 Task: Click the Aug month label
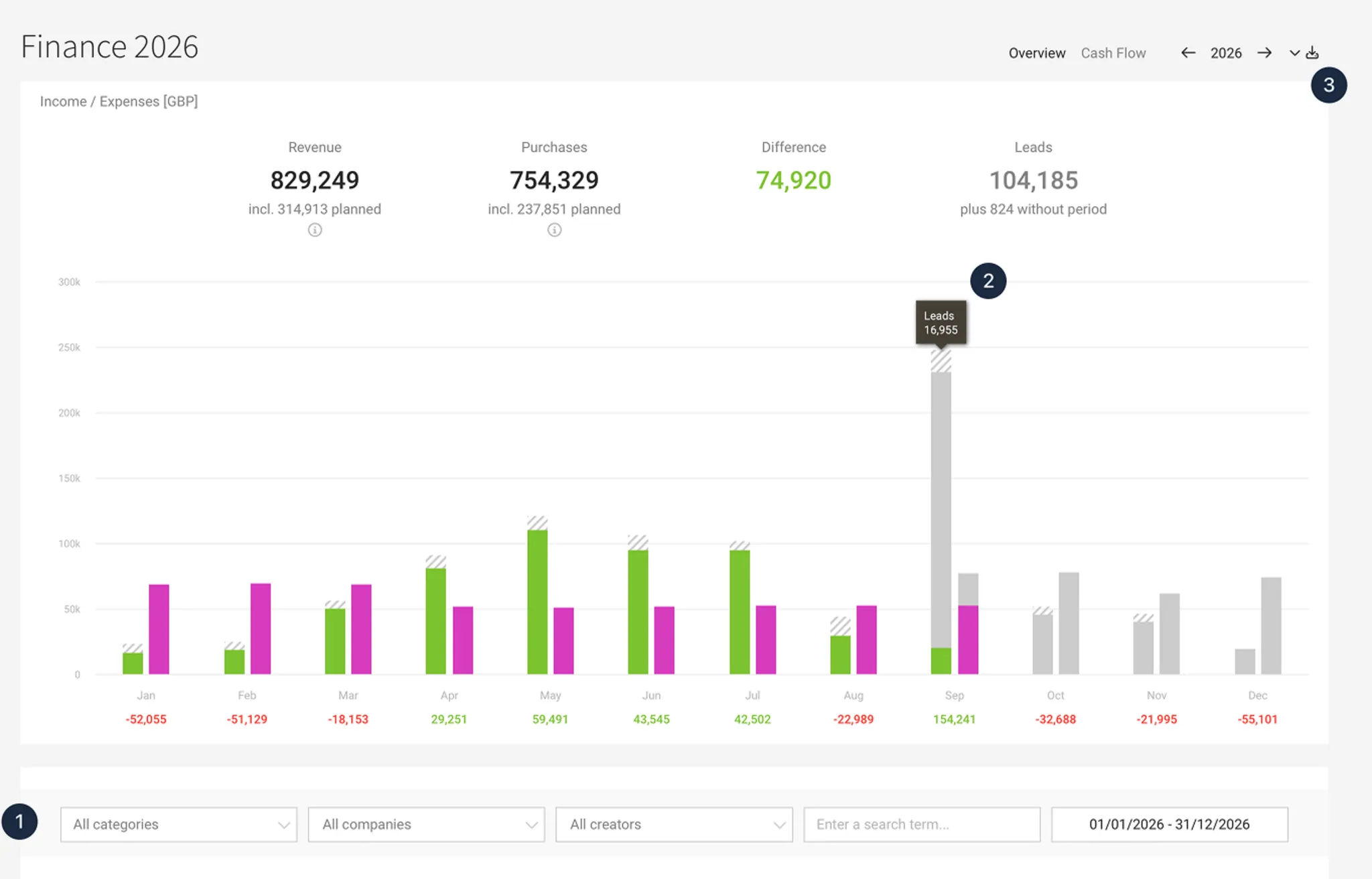click(x=853, y=695)
